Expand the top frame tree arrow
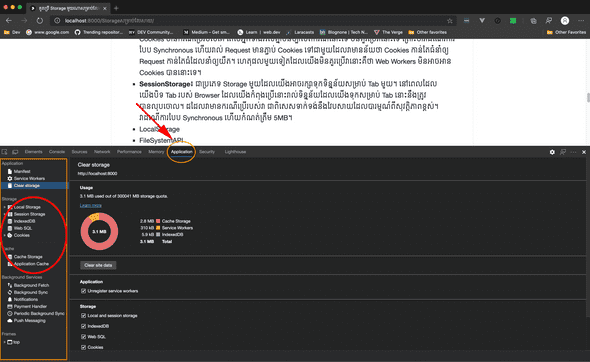Image resolution: width=590 pixels, height=362 pixels. pyautogui.click(x=4, y=342)
